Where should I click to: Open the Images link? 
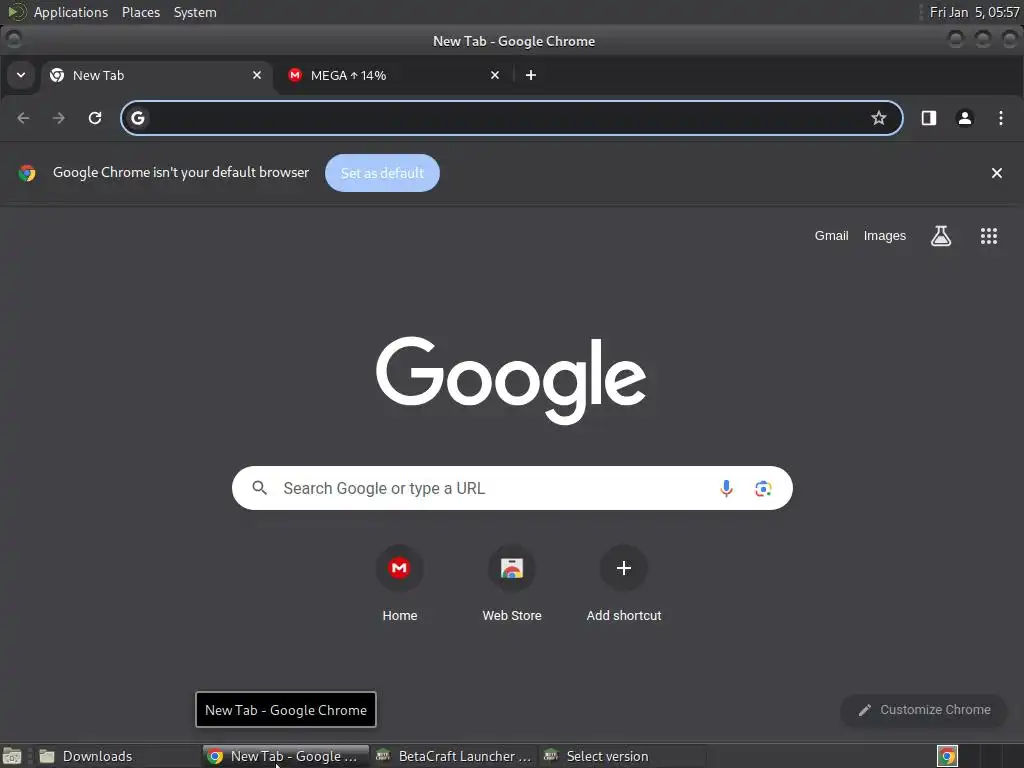(885, 236)
